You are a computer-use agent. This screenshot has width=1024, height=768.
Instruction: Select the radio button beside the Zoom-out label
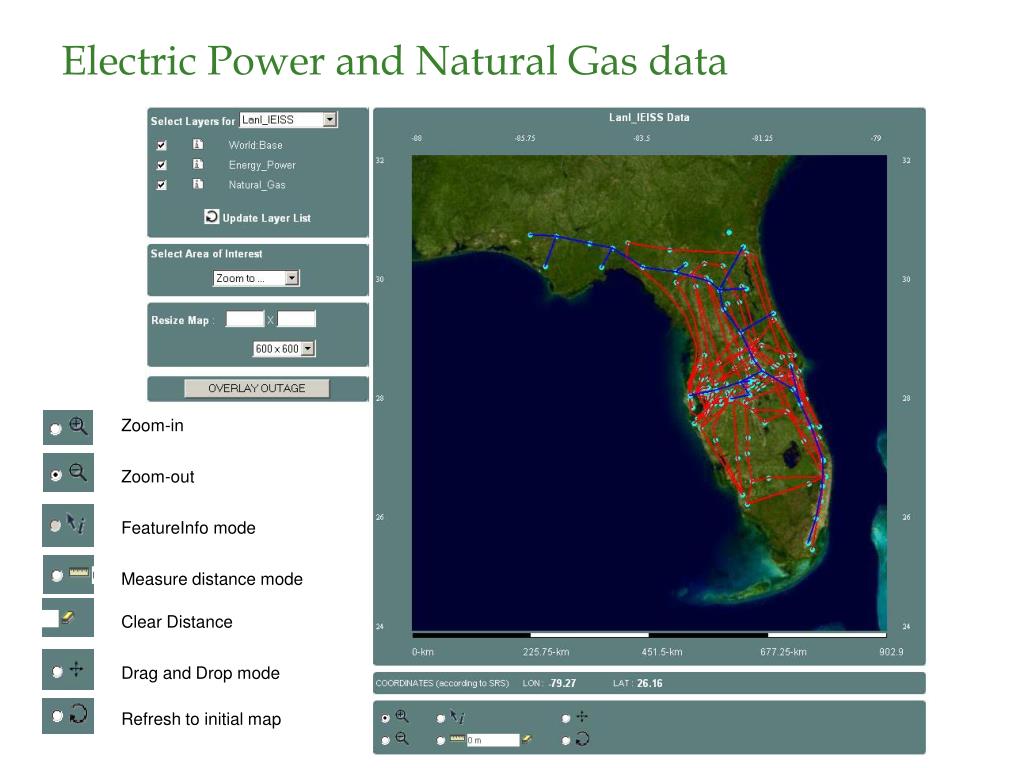tap(56, 475)
